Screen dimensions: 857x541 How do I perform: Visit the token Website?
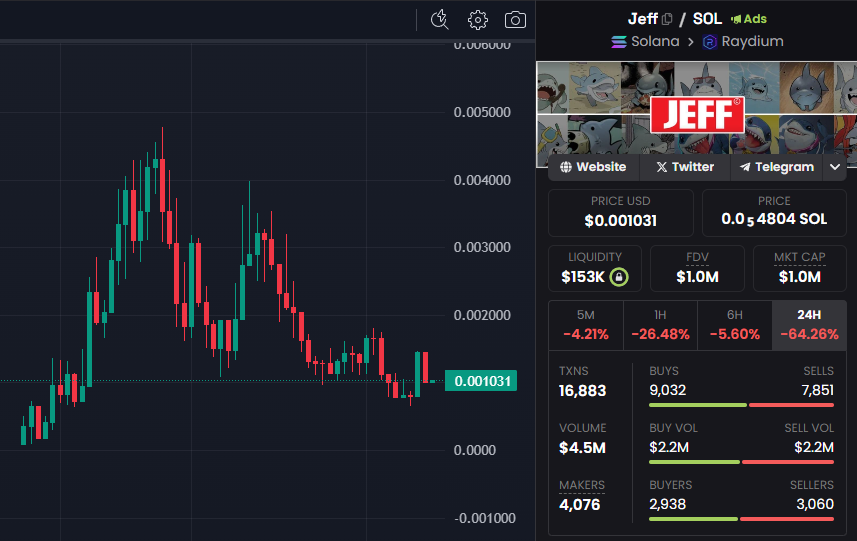594,167
